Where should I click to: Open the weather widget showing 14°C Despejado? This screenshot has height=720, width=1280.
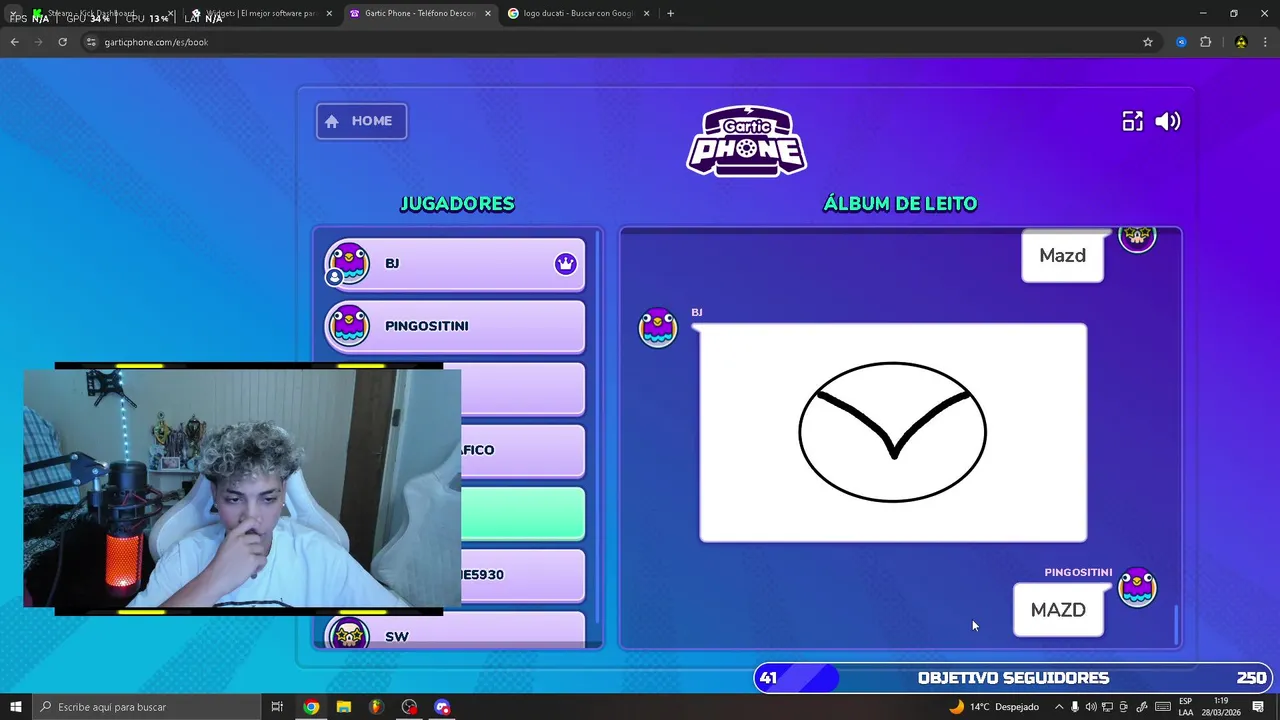click(x=994, y=707)
